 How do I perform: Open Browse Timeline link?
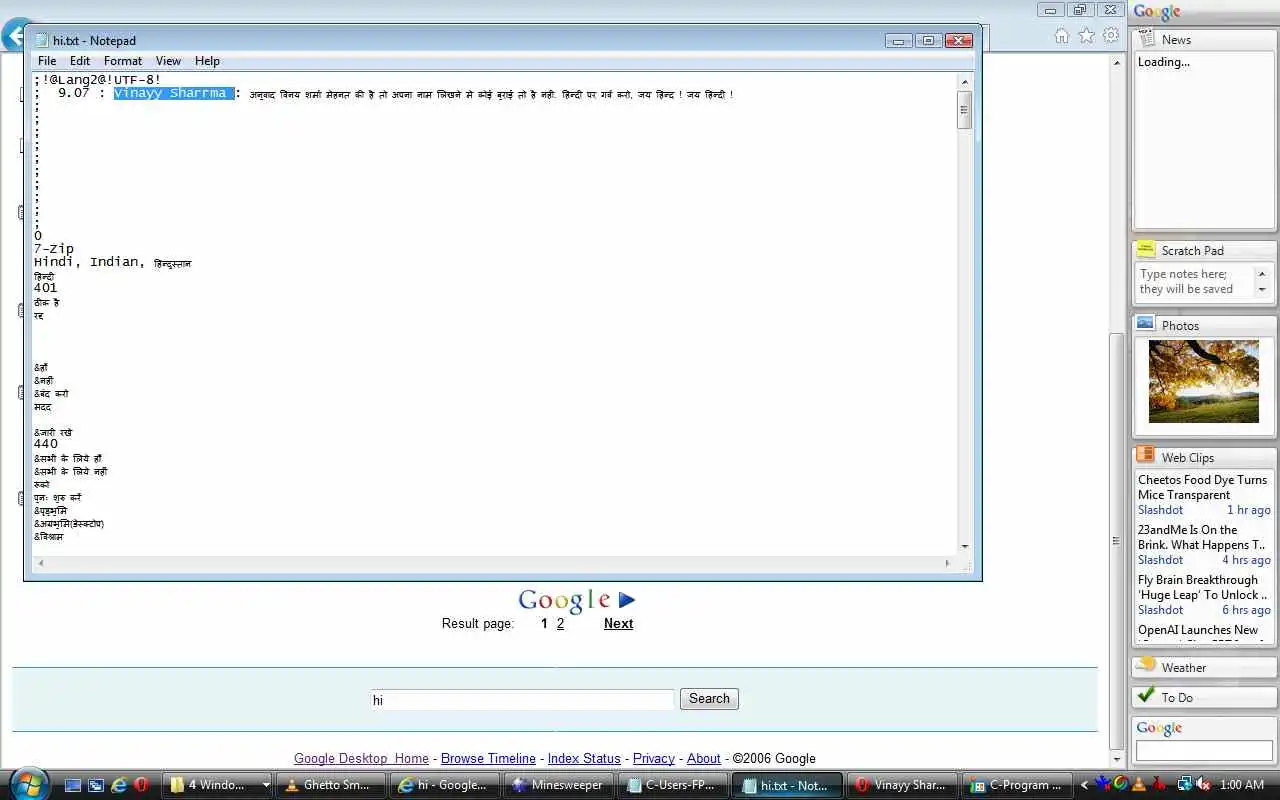pyautogui.click(x=488, y=758)
